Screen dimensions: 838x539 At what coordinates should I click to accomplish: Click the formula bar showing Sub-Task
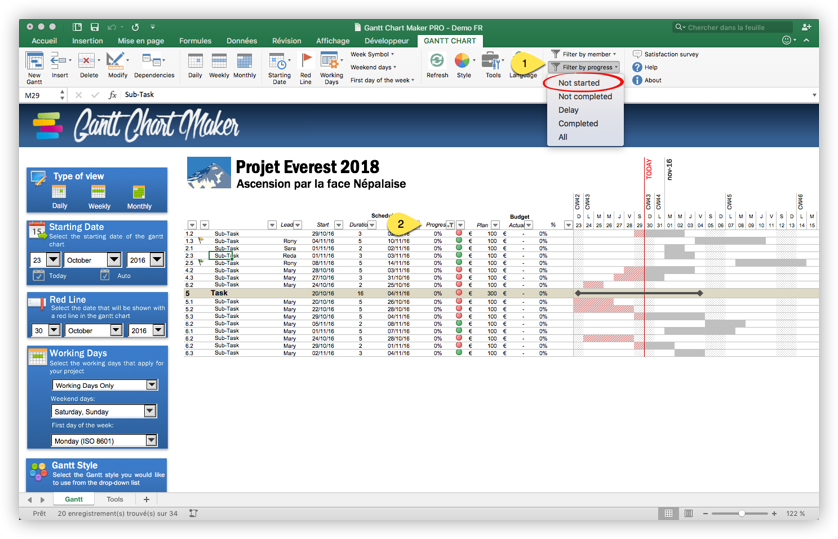pos(465,95)
